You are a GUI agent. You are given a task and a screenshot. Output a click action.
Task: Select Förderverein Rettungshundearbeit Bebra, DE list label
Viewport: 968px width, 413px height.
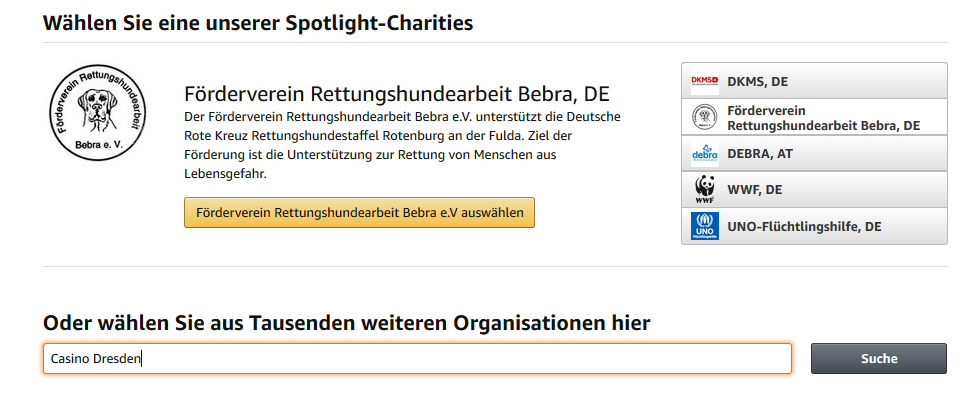tap(824, 118)
